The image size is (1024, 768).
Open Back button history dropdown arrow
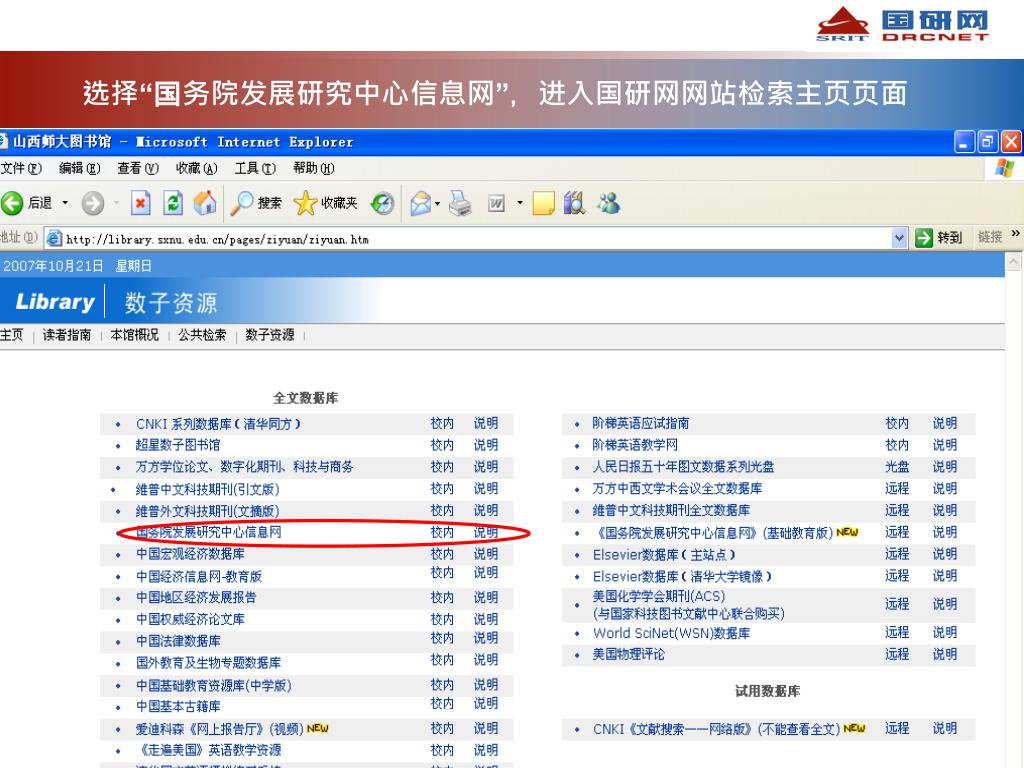[65, 203]
